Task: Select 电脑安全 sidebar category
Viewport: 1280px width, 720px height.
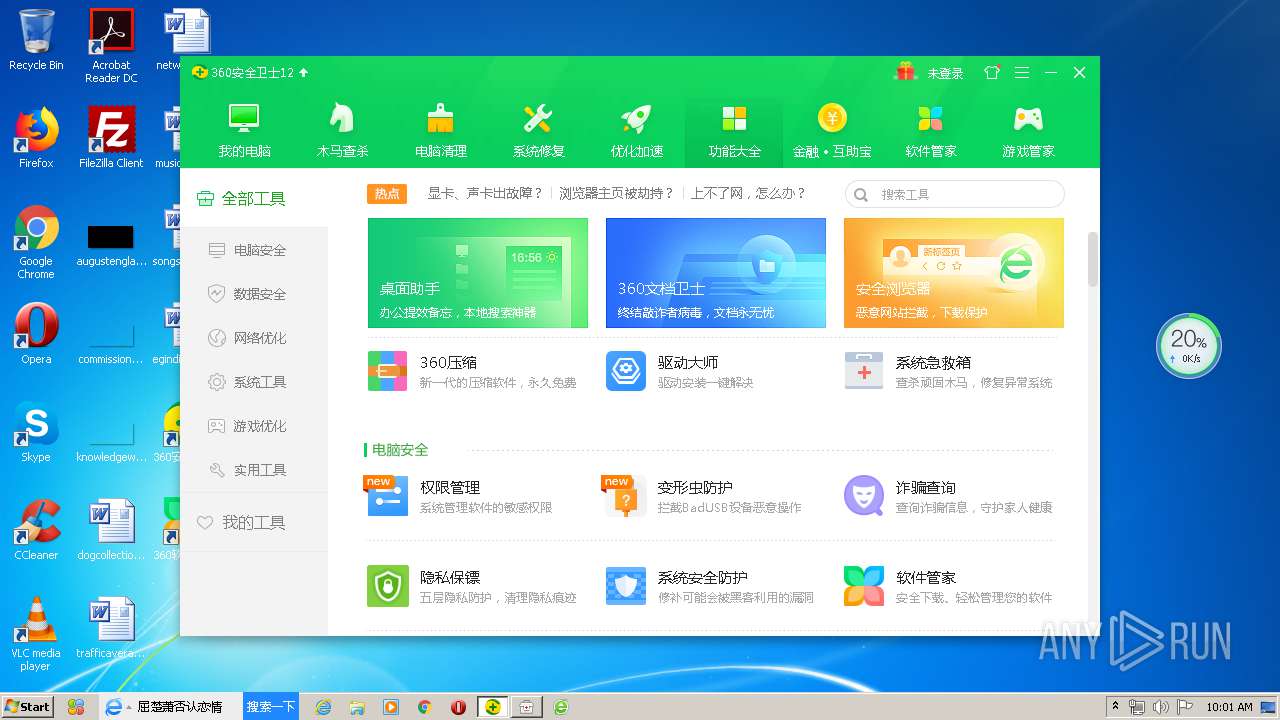Action: (254, 250)
